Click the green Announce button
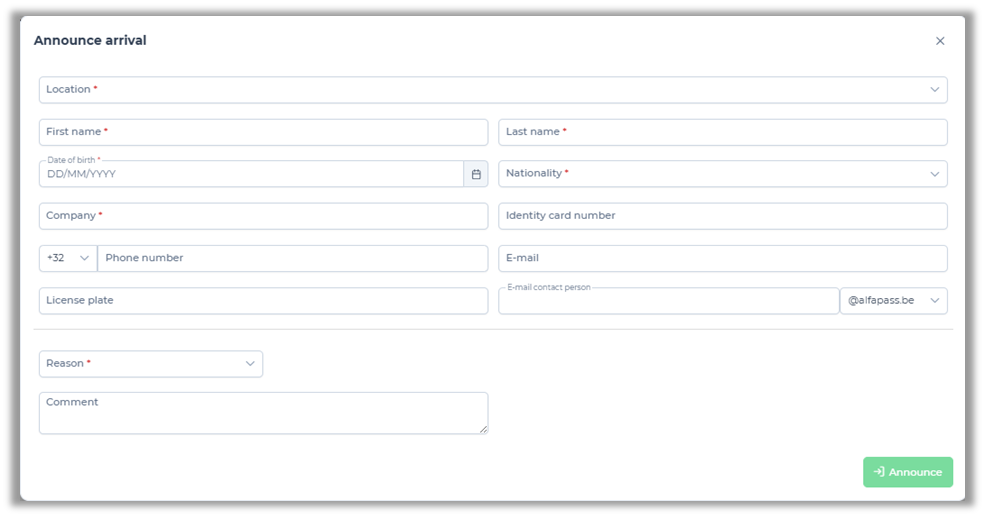985x517 pixels. pyautogui.click(x=907, y=472)
